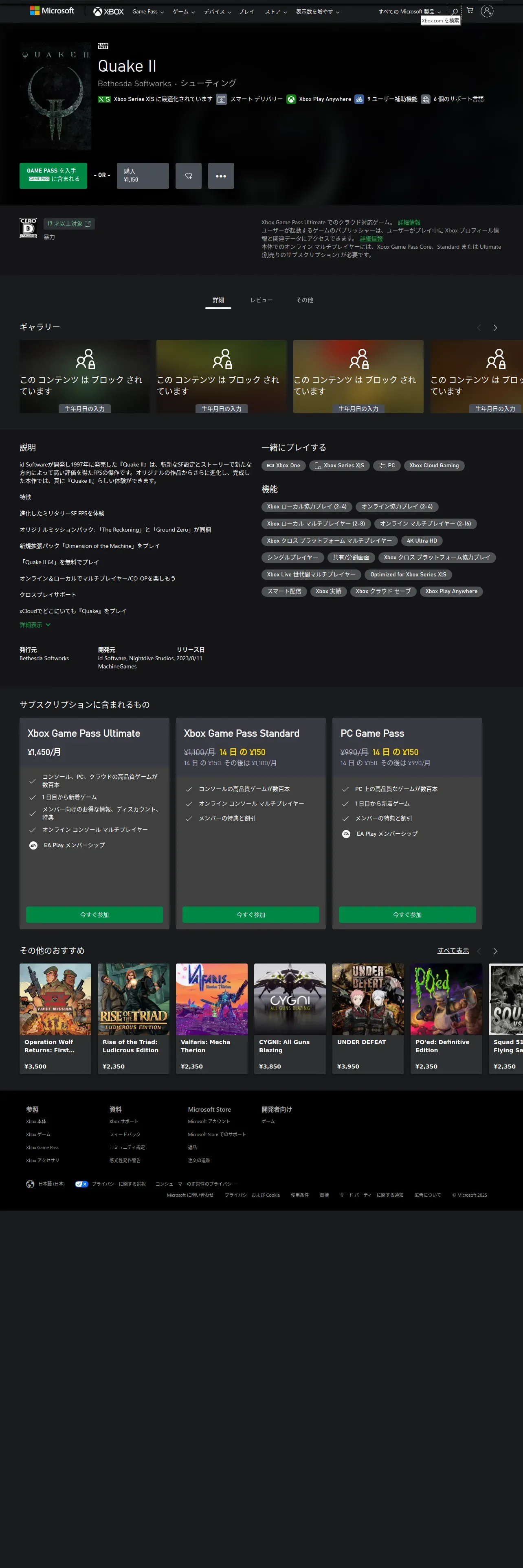
Task: Join PC Game Pass 今すぐ参加
Action: click(x=407, y=915)
